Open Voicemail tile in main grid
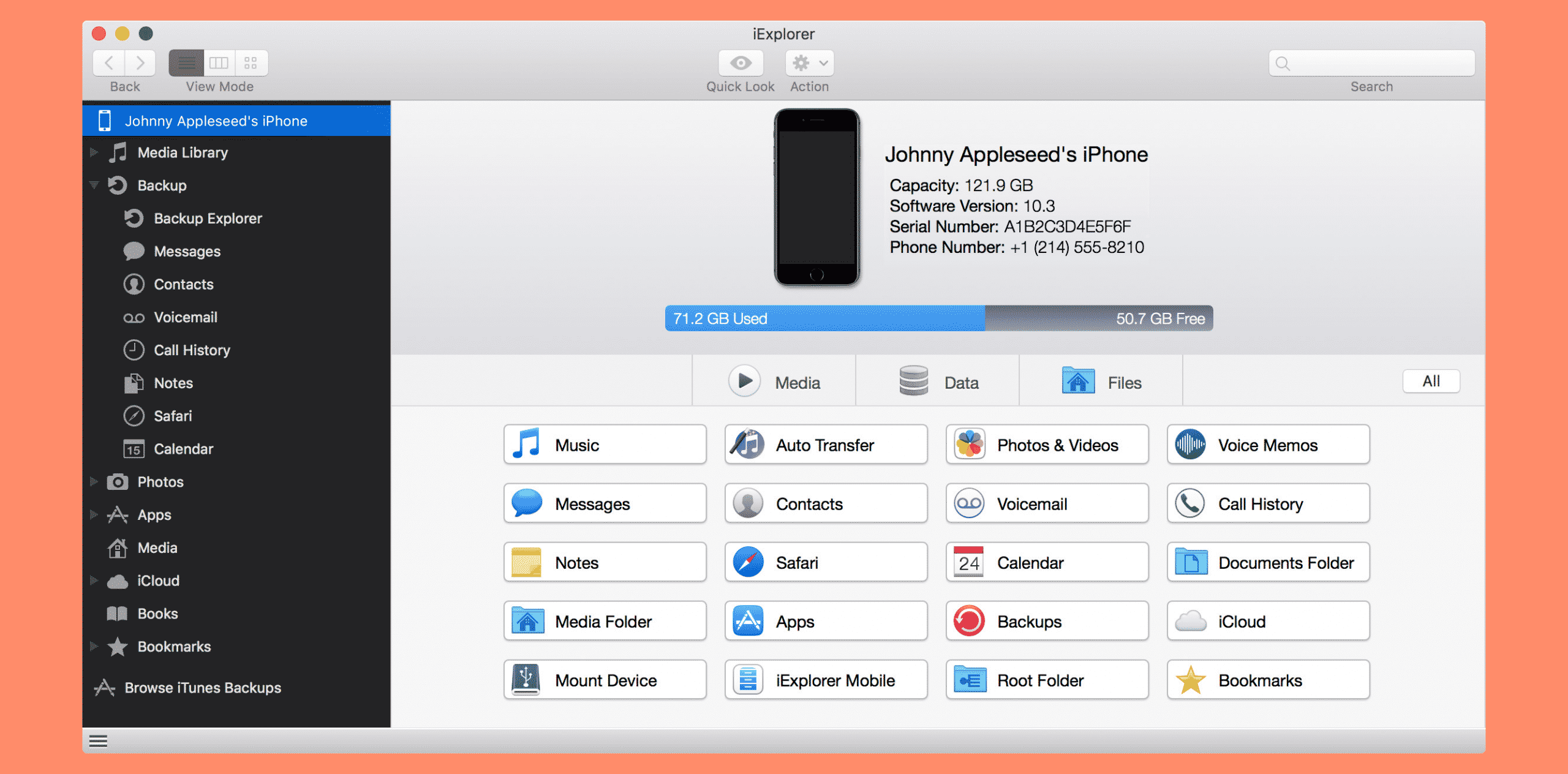Viewport: 1568px width, 774px height. (x=1047, y=503)
